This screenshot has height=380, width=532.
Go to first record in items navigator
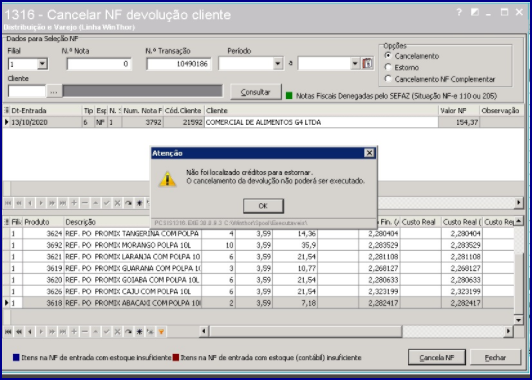[x=8, y=332]
